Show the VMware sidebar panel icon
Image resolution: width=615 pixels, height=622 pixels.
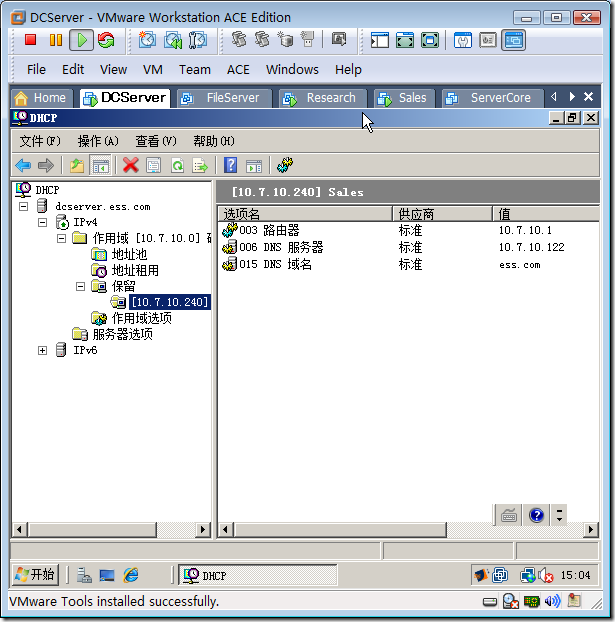pyautogui.click(x=380, y=40)
